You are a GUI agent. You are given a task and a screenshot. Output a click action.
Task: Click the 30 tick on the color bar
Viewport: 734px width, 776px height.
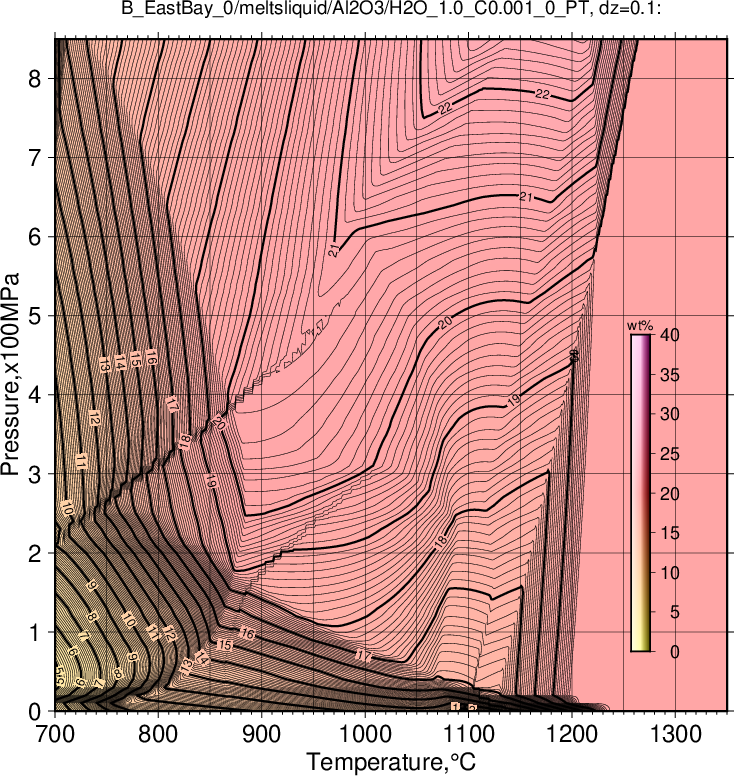[x=670, y=414]
